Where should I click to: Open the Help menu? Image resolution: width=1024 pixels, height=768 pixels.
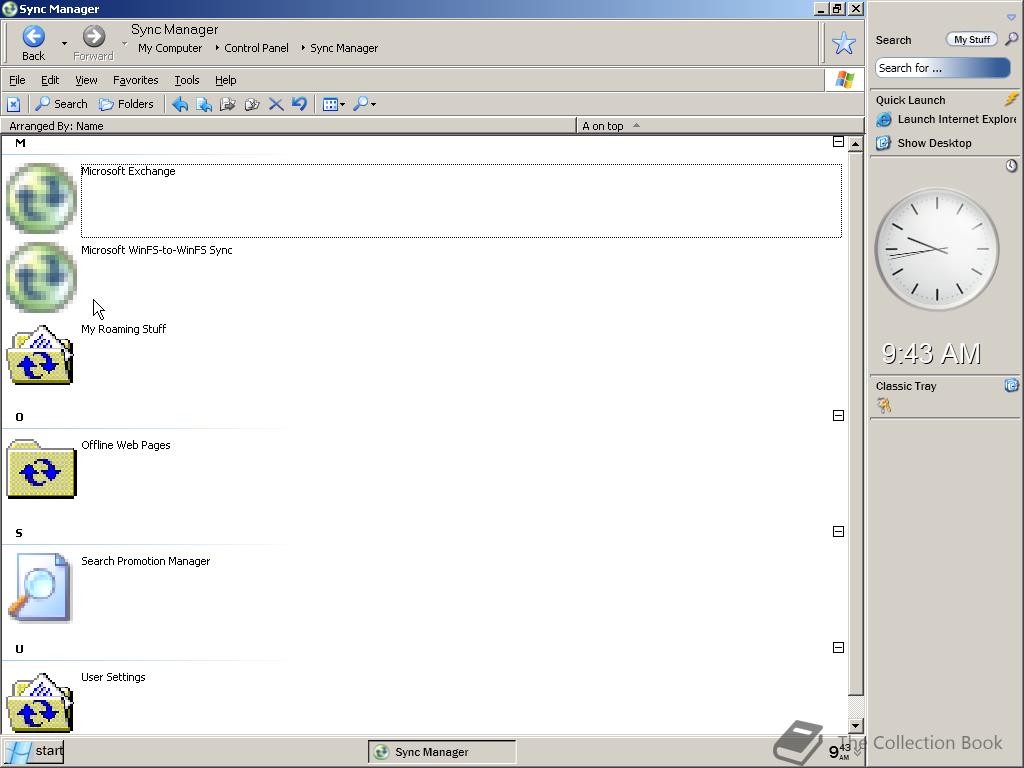pyautogui.click(x=225, y=80)
